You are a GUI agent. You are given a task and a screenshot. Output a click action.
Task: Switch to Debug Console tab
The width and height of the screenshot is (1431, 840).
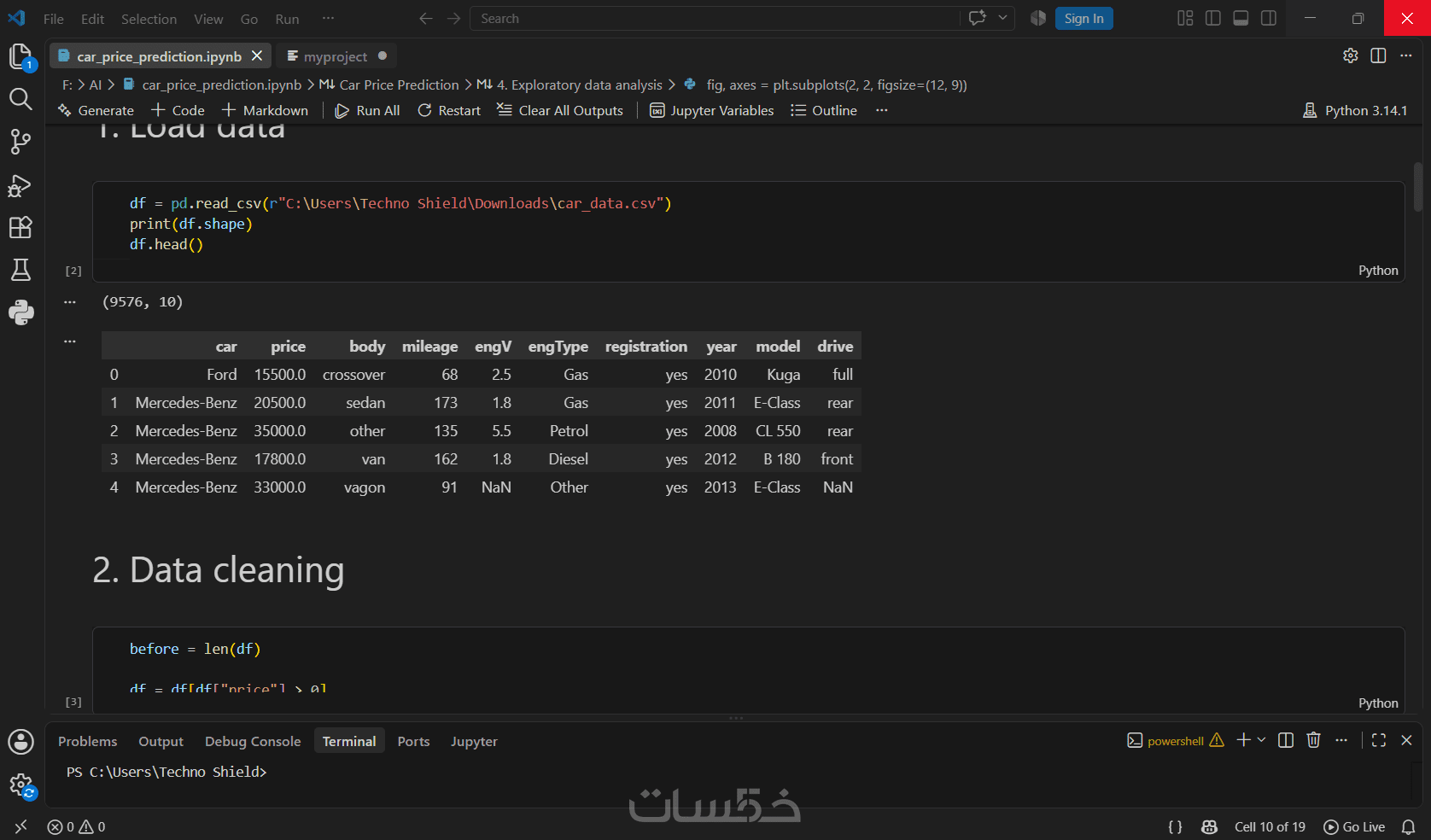(253, 741)
